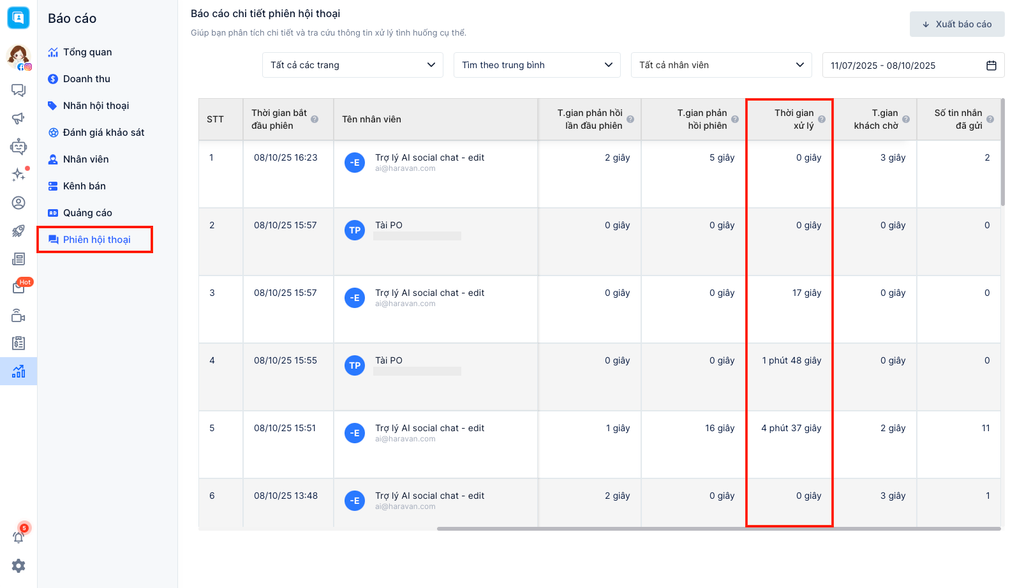Open the AI sparkle icon in sidebar
The height and width of the screenshot is (588, 1024).
tap(18, 175)
